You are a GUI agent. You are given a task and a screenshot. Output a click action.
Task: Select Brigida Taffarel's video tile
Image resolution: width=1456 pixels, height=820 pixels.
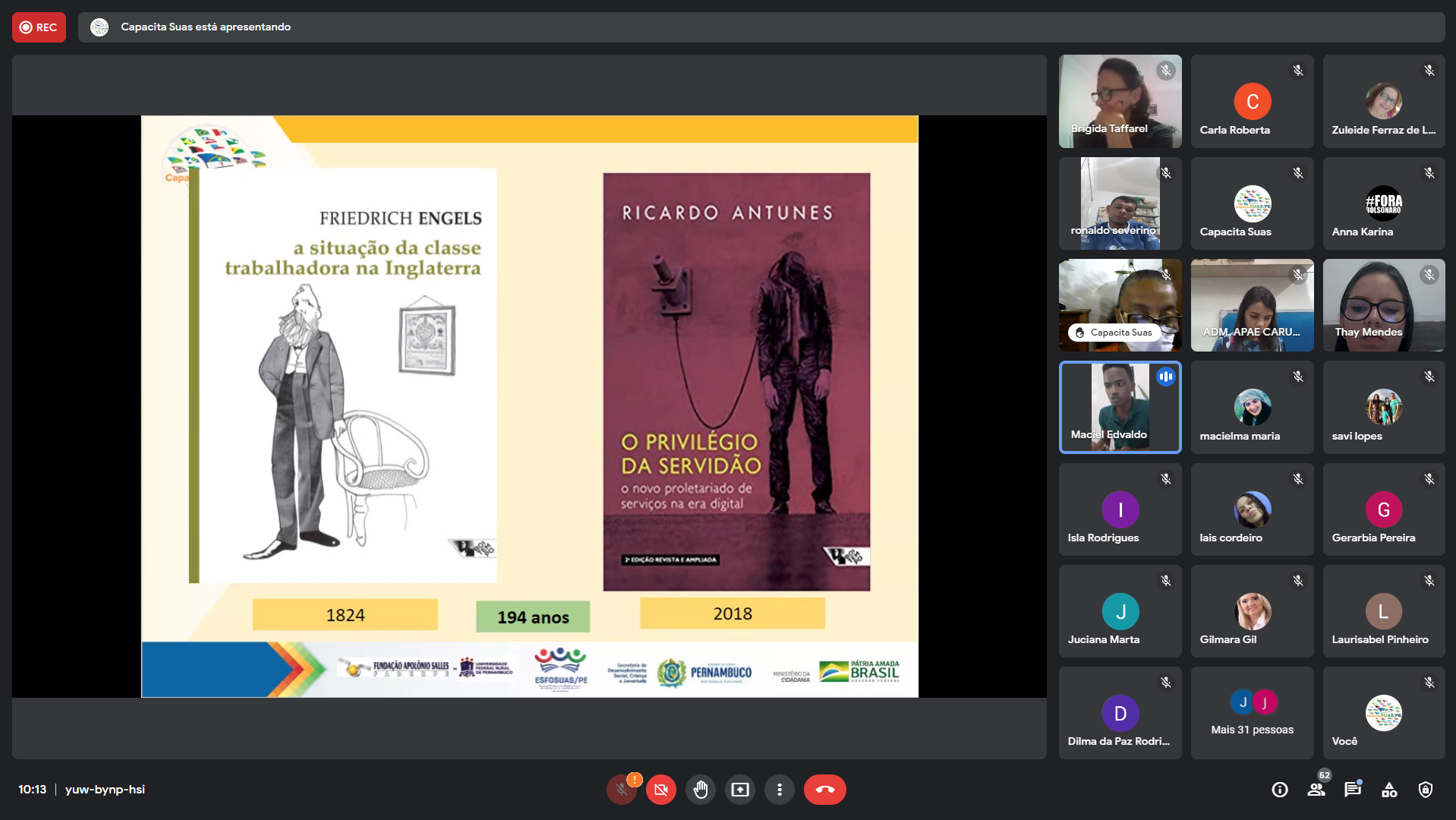[x=1120, y=101]
